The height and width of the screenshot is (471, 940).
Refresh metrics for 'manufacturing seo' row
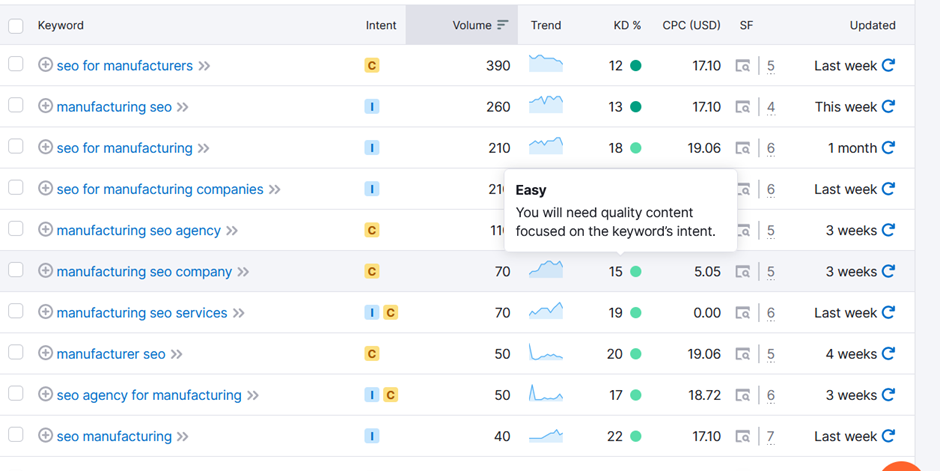coord(888,107)
